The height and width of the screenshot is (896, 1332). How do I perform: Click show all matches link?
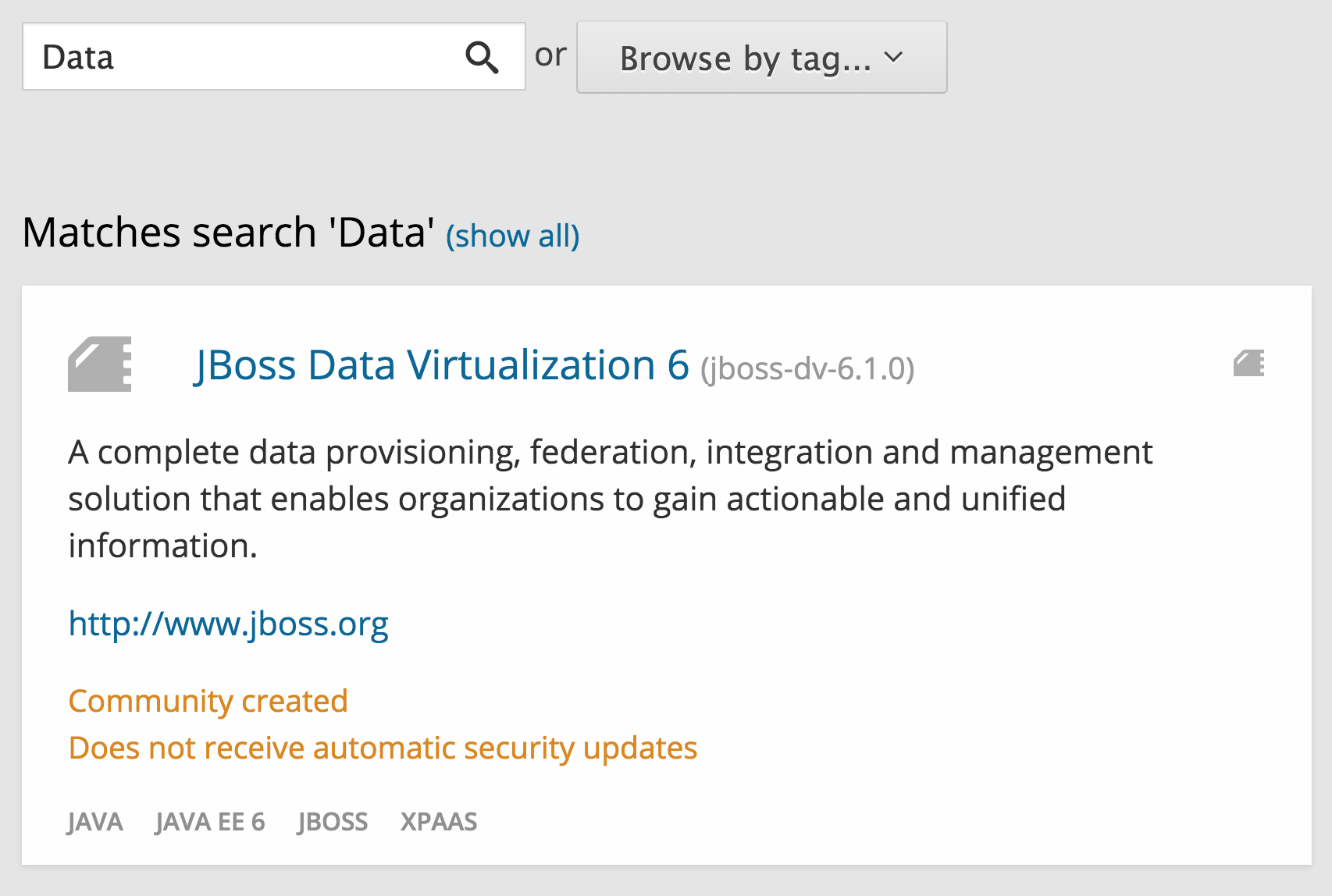[511, 235]
